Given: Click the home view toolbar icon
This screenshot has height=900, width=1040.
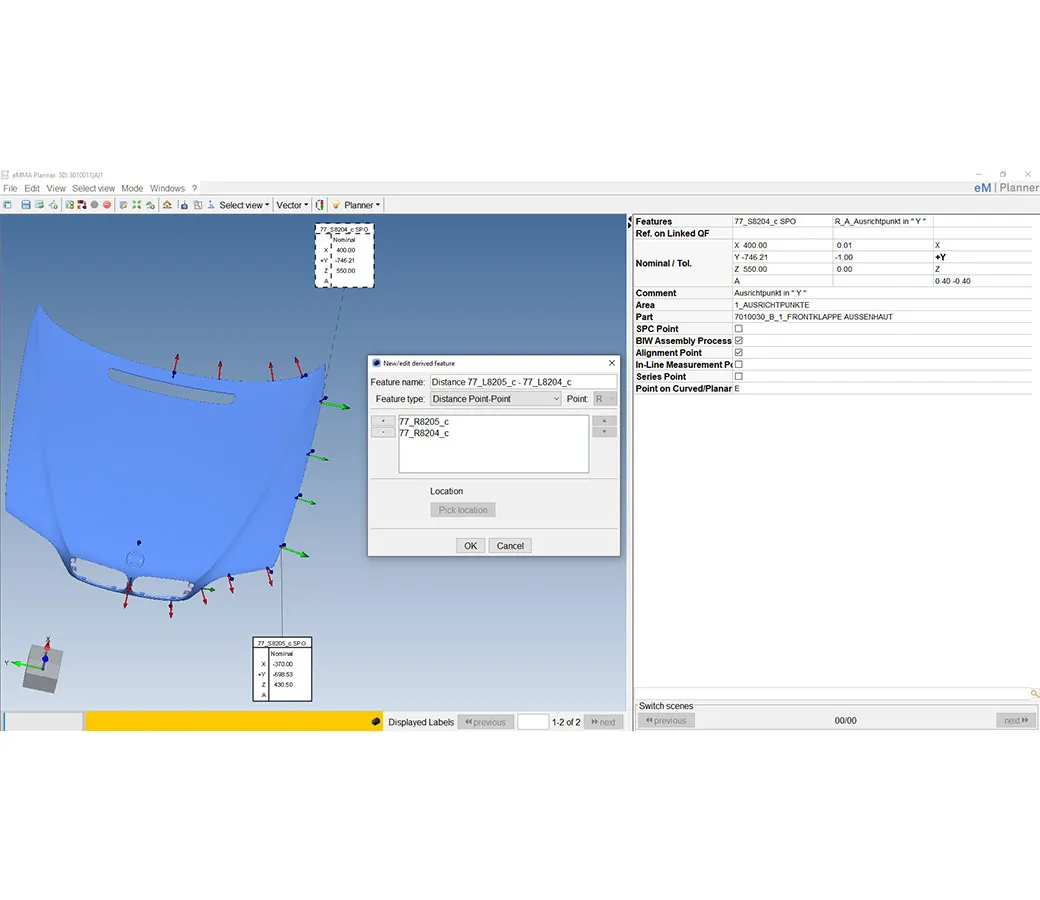Looking at the screenshot, I should click(167, 205).
